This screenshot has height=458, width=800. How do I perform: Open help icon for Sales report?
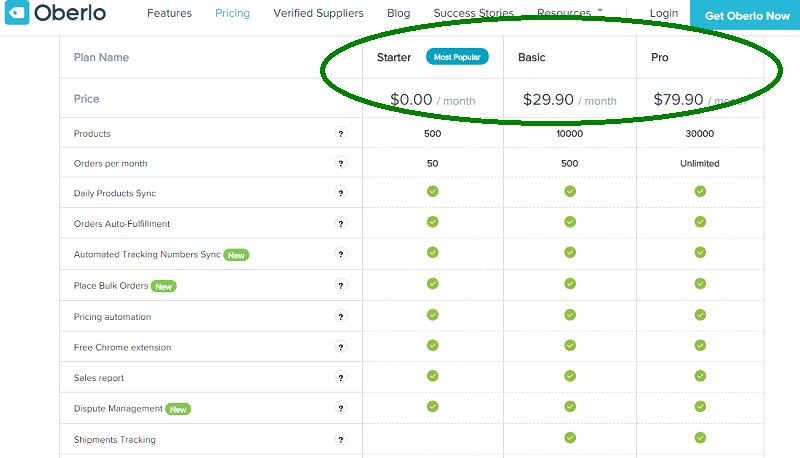pos(341,377)
